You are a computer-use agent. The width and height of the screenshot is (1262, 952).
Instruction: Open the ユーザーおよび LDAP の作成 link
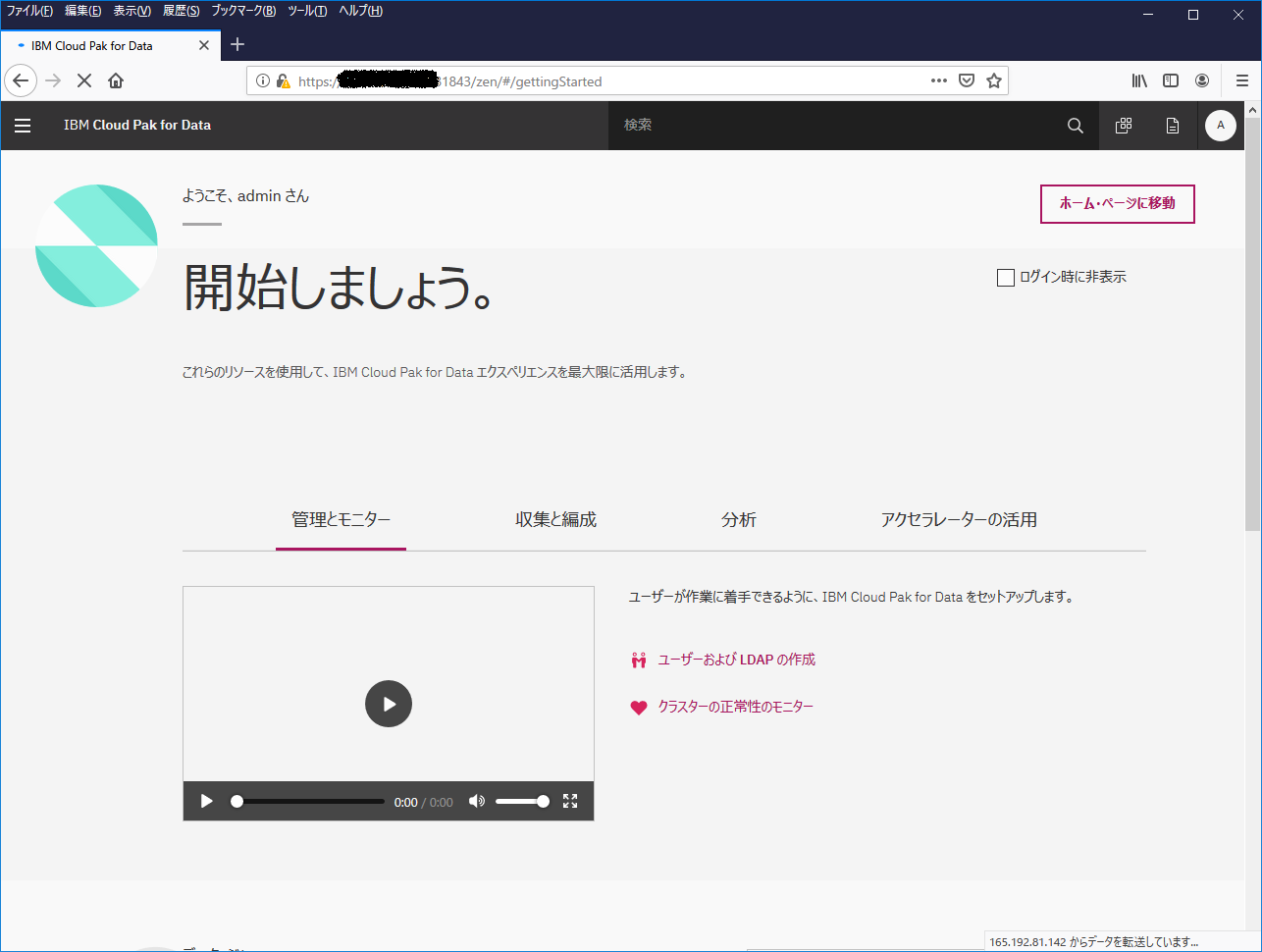point(736,660)
